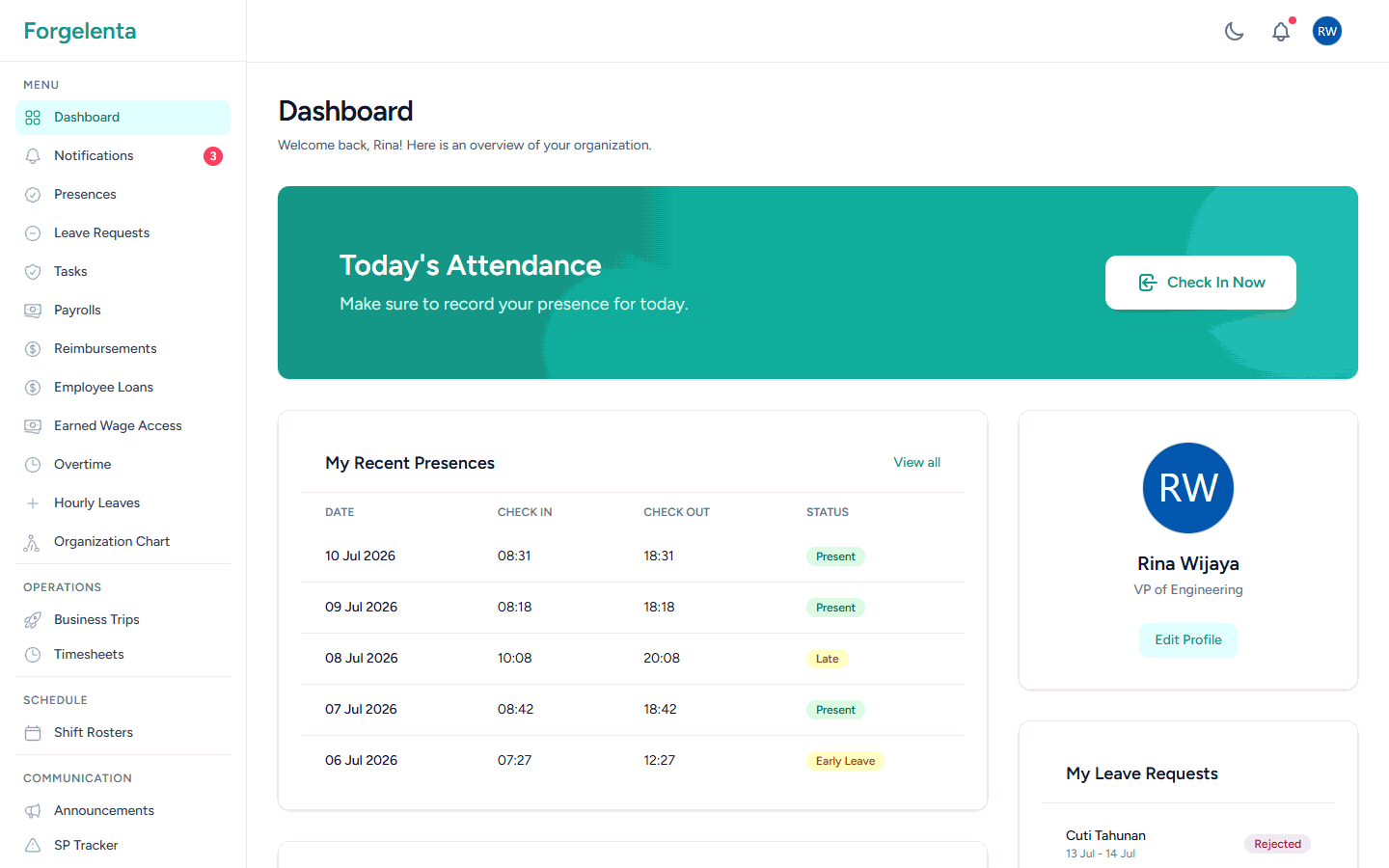Click check-out time 12:27
The width and height of the screenshot is (1389, 868).
coord(660,761)
